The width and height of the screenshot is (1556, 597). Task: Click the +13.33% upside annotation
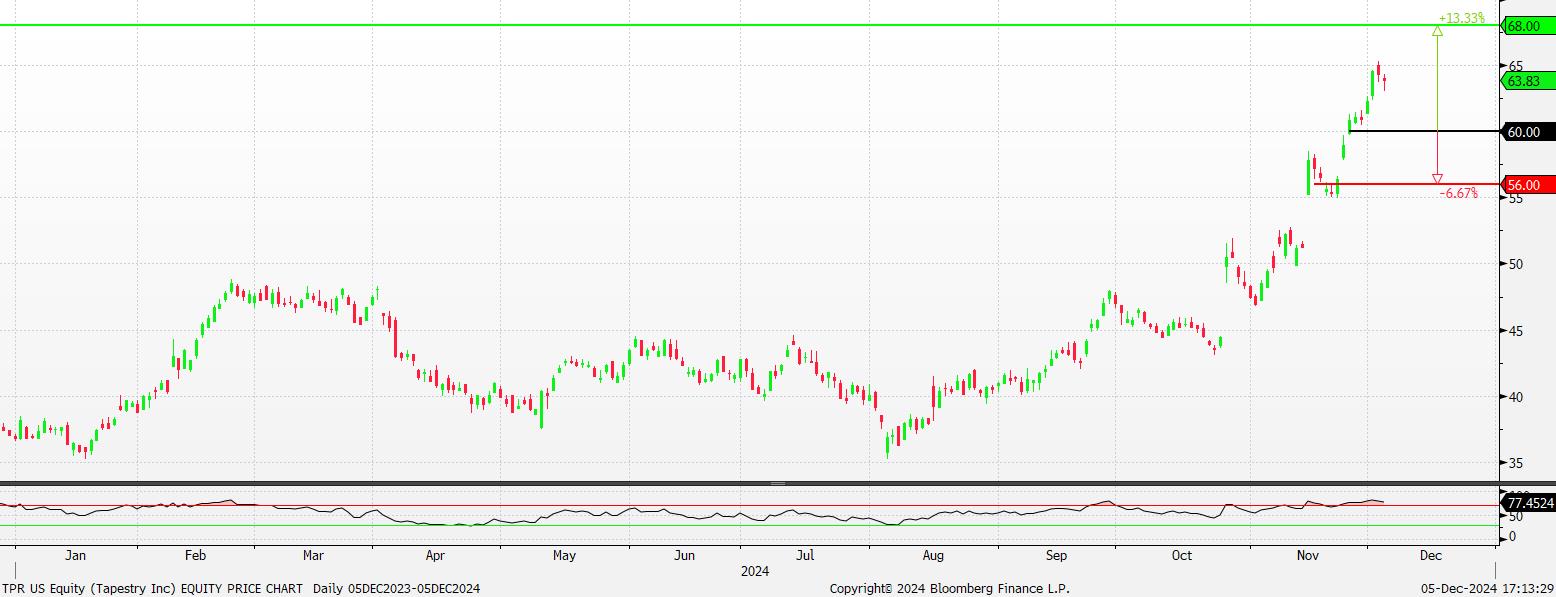click(x=1461, y=17)
